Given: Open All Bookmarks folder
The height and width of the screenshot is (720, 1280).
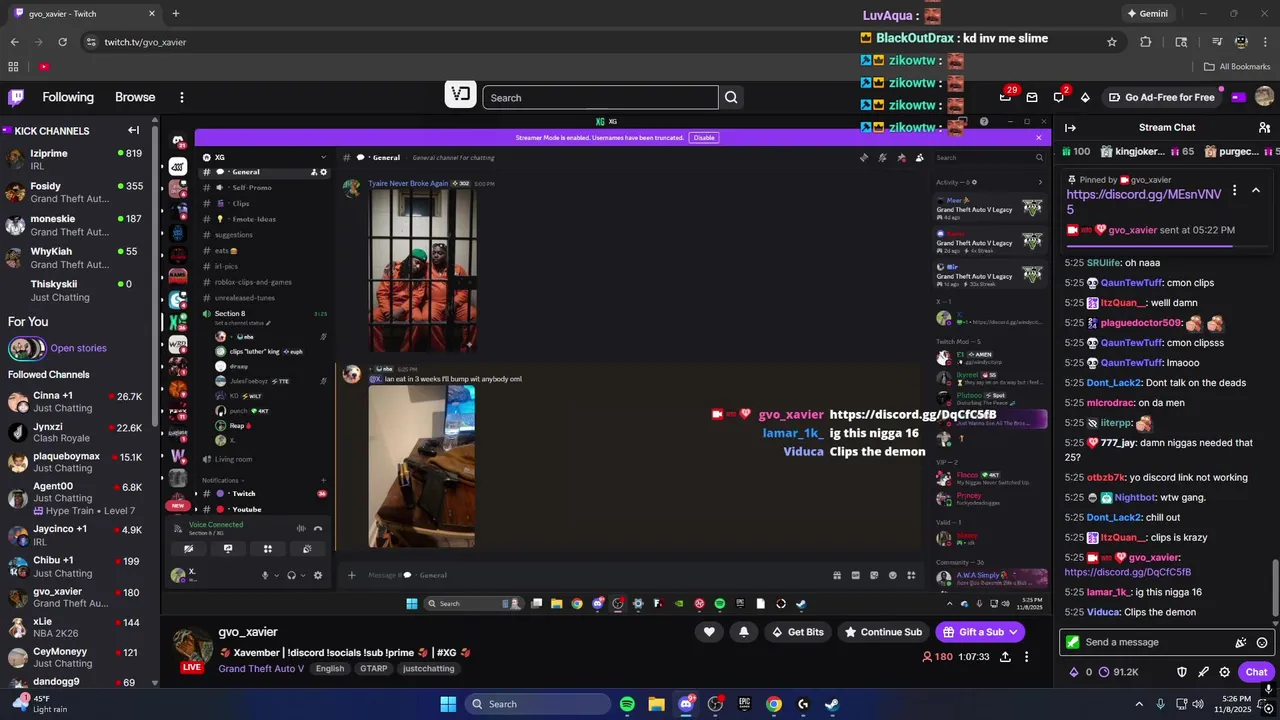Looking at the screenshot, I should 1237,66.
